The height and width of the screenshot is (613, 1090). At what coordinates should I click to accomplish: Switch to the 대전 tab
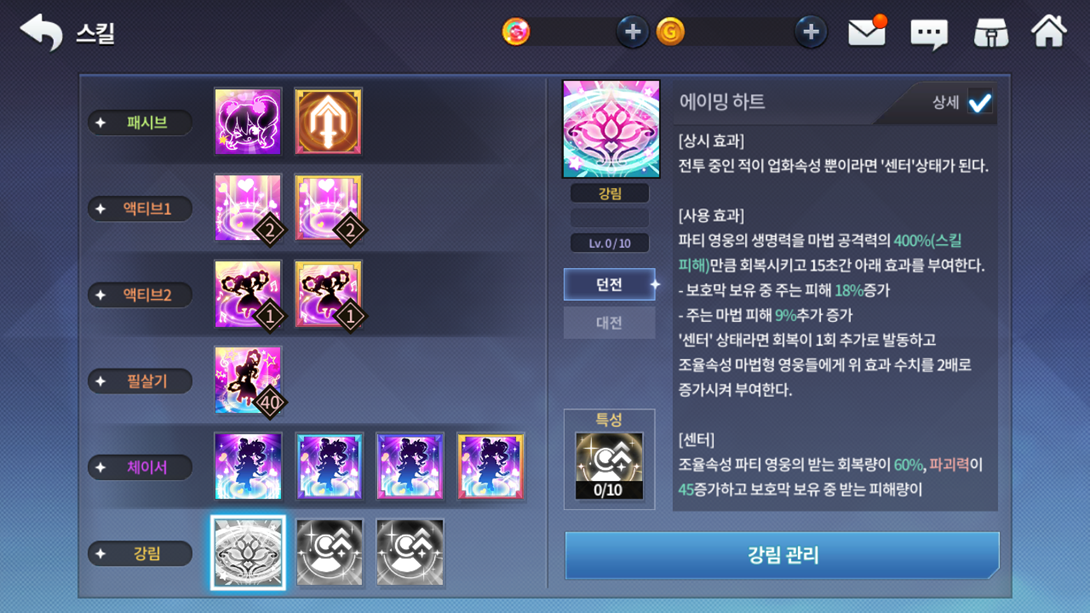610,322
